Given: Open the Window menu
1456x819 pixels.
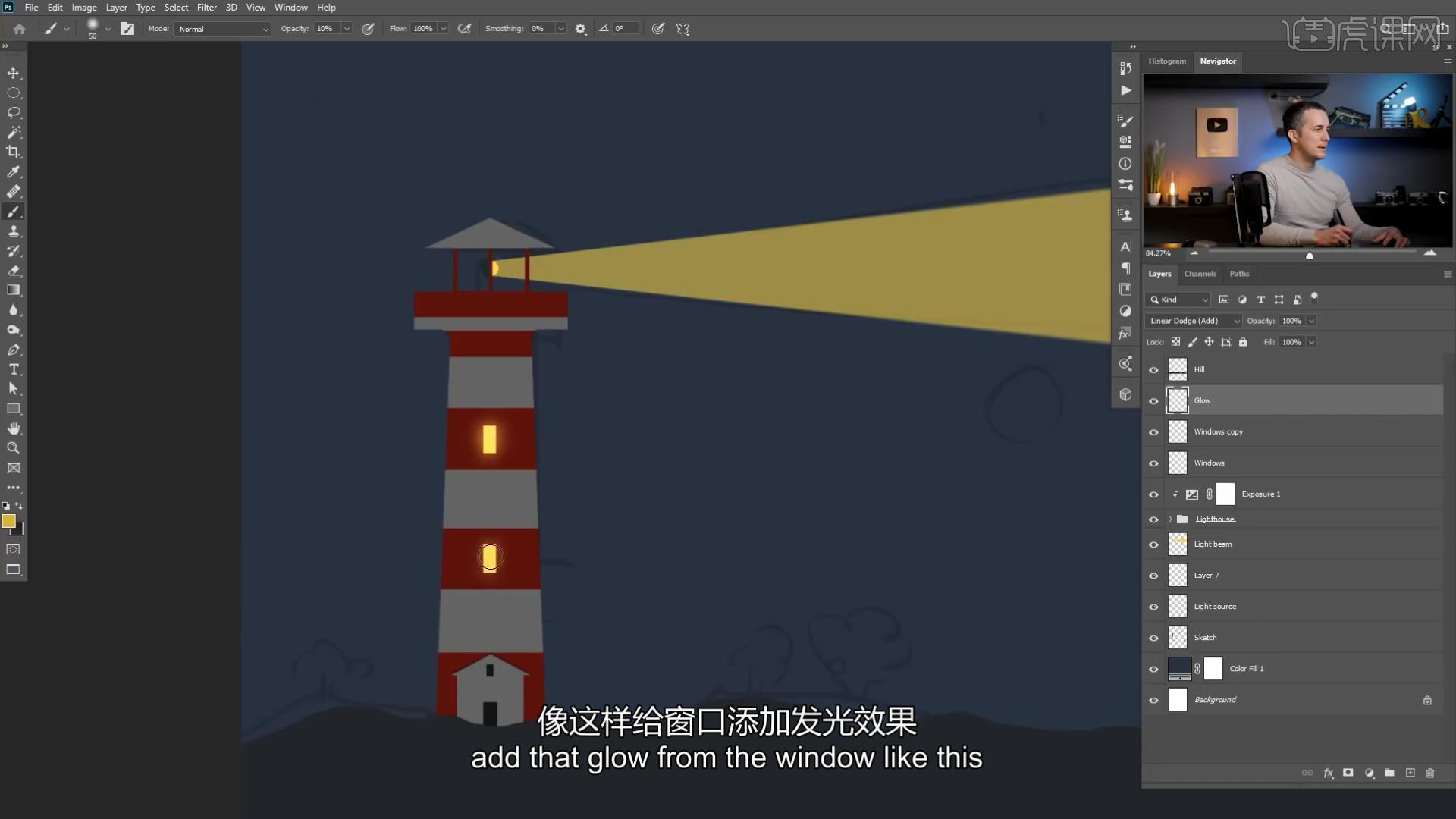Looking at the screenshot, I should (x=290, y=8).
